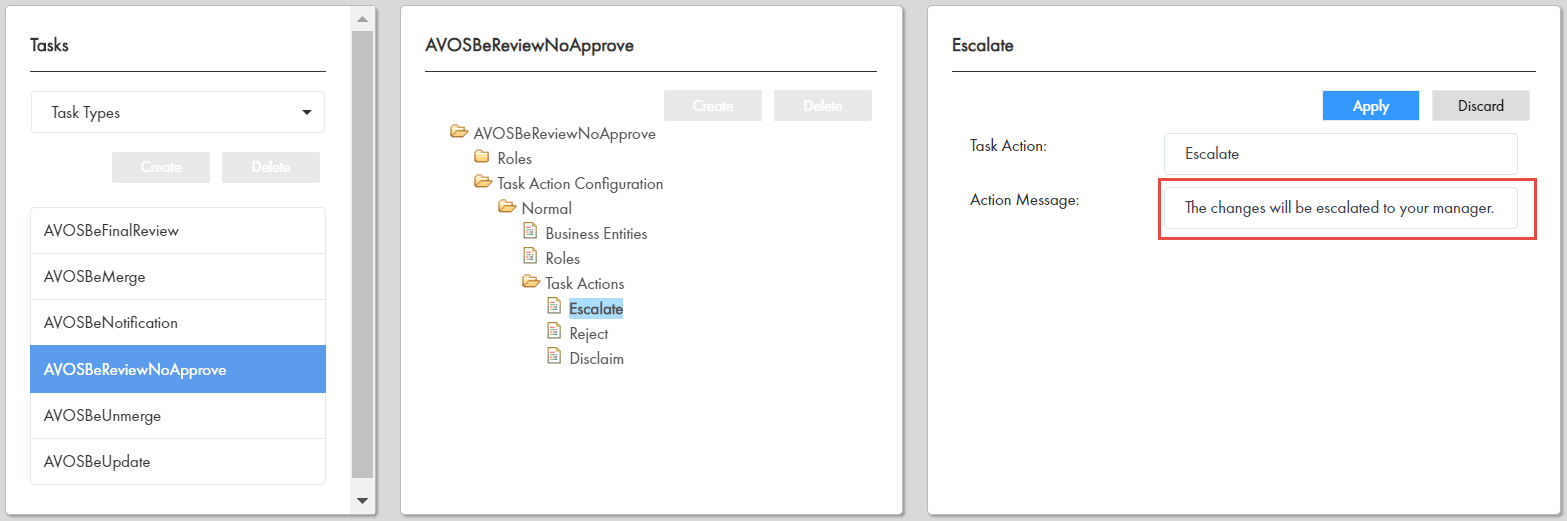Click the Roles document icon under Normal
Image resolution: width=1567 pixels, height=521 pixels.
pos(530,257)
